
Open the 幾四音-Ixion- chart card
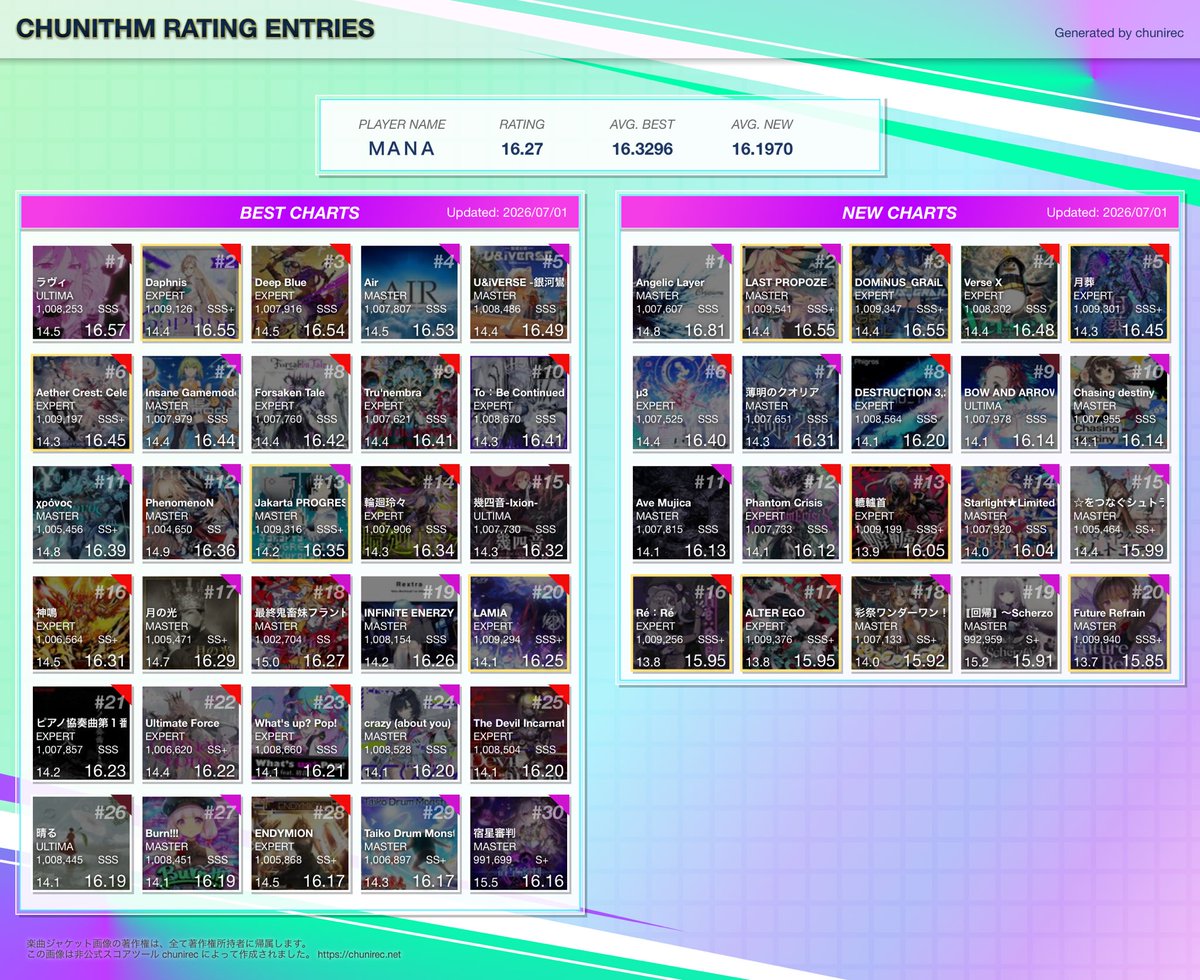(x=520, y=512)
